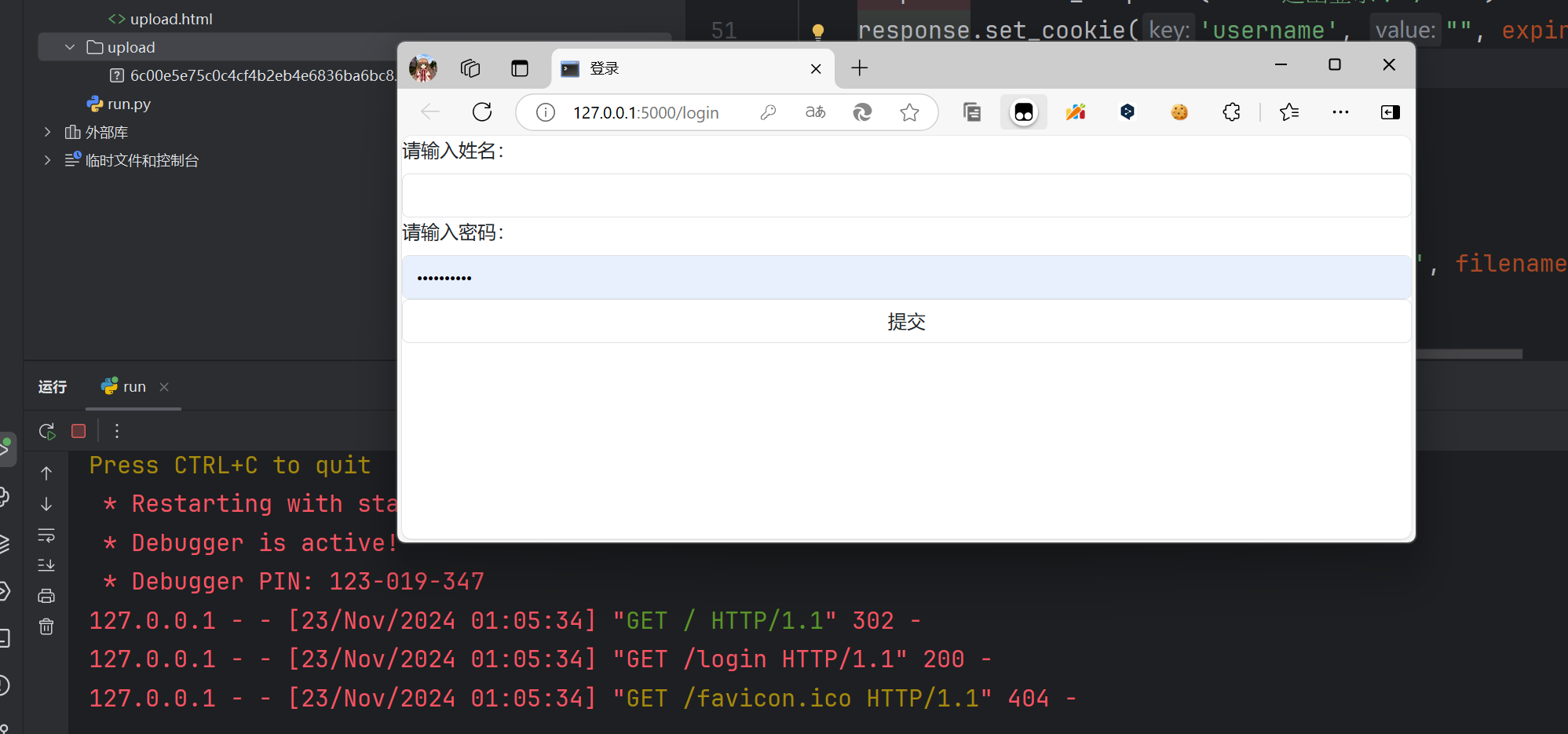The image size is (1568, 734).
Task: Click the 请输入姓名 name input field
Action: (906, 195)
